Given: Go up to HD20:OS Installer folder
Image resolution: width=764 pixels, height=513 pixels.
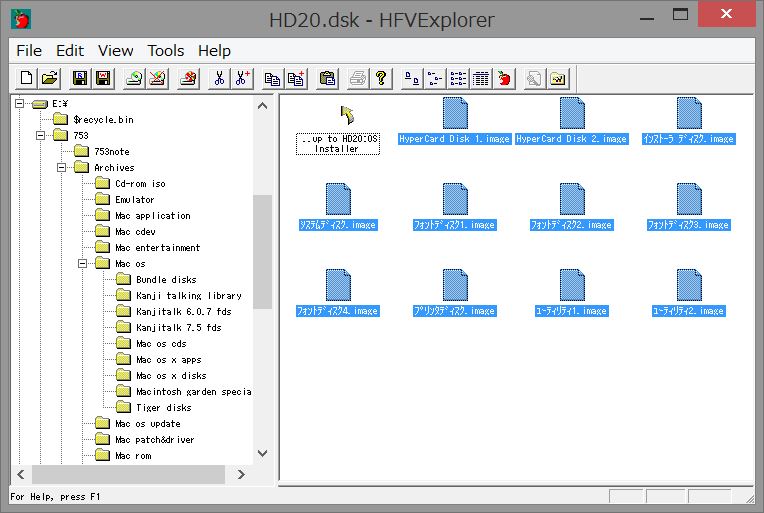Looking at the screenshot, I should [338, 131].
